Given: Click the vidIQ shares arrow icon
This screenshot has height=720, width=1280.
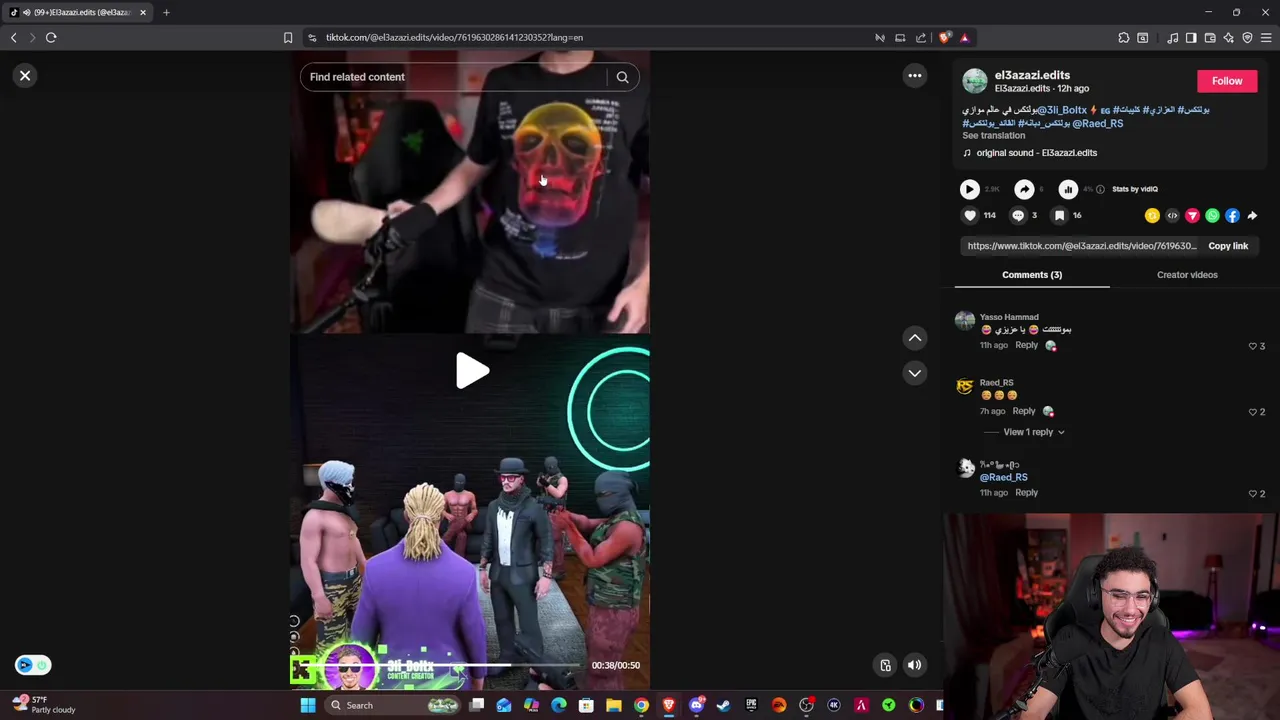Looking at the screenshot, I should point(1024,189).
